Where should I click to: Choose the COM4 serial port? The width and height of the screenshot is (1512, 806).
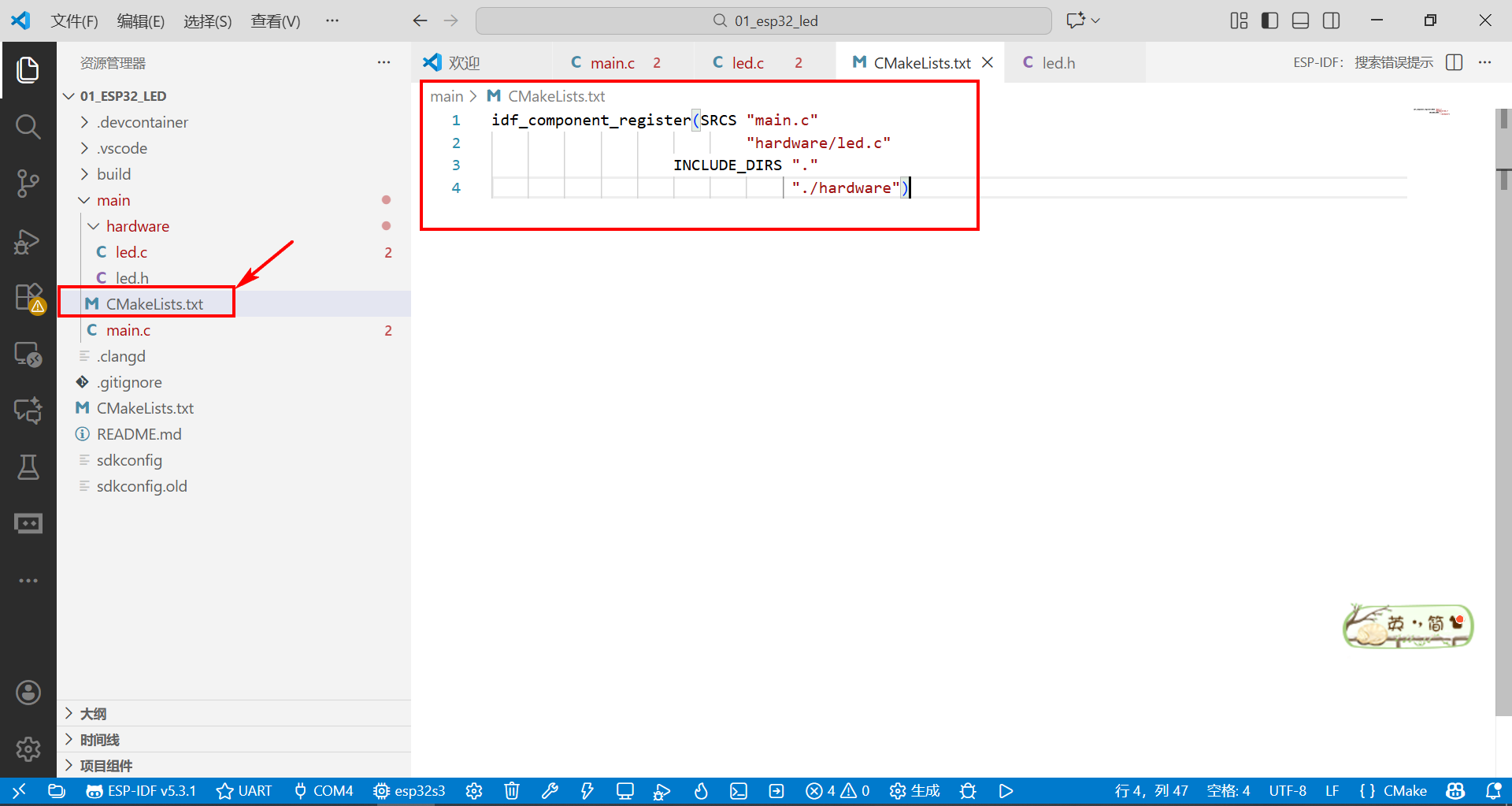pyautogui.click(x=324, y=790)
